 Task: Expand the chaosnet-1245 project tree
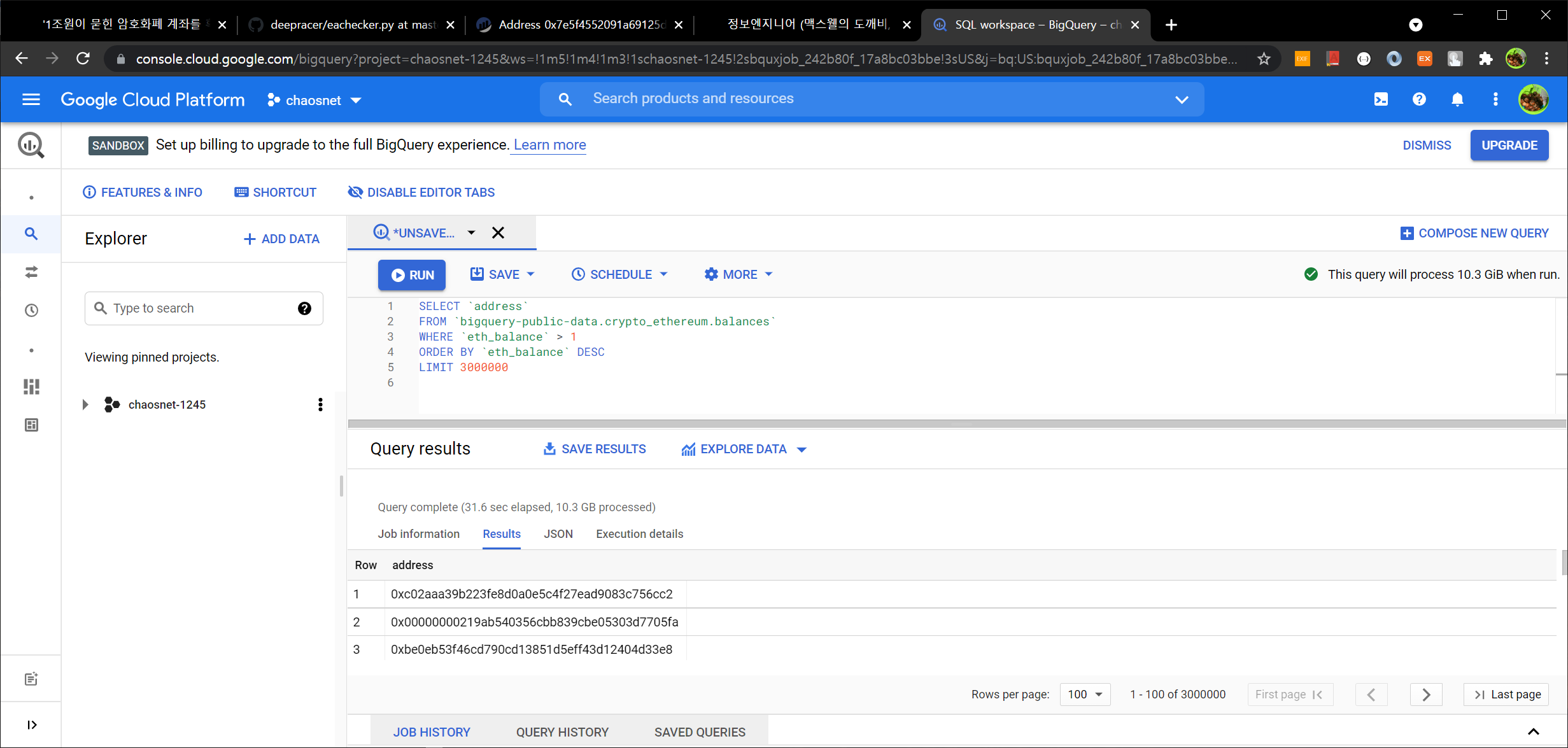click(85, 405)
